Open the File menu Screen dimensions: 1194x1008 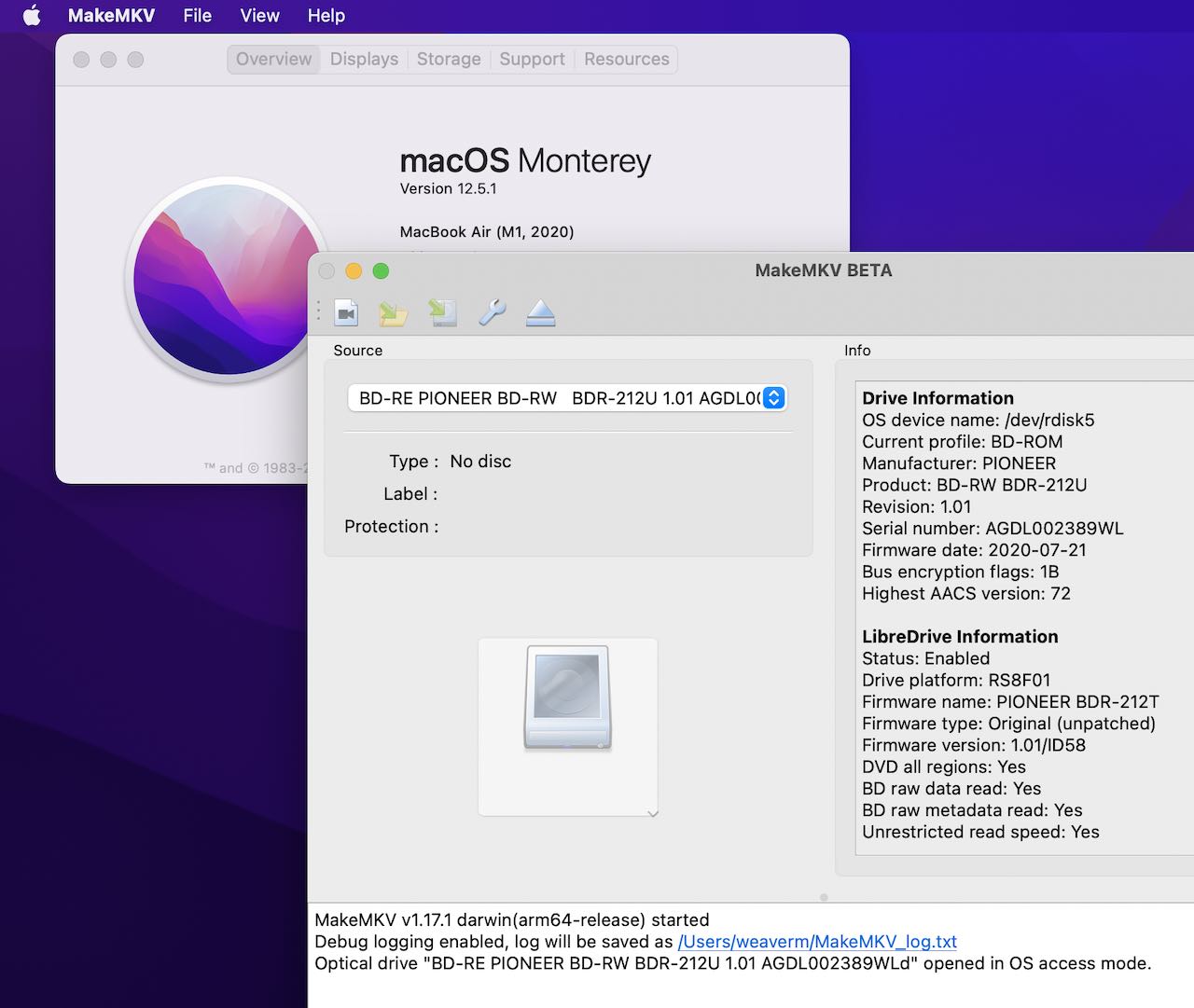point(197,16)
